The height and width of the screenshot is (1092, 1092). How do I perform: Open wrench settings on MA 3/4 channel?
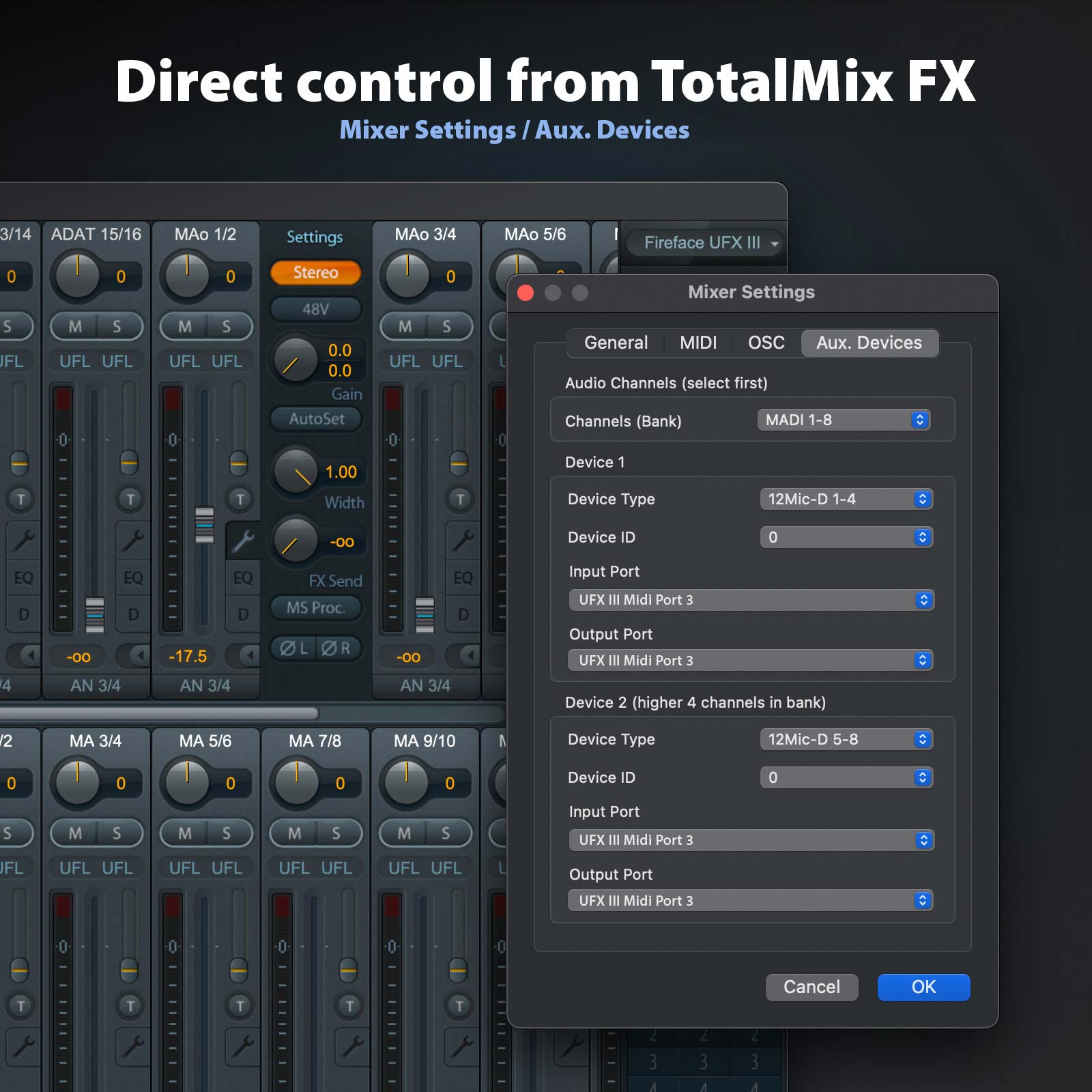(x=132, y=1047)
